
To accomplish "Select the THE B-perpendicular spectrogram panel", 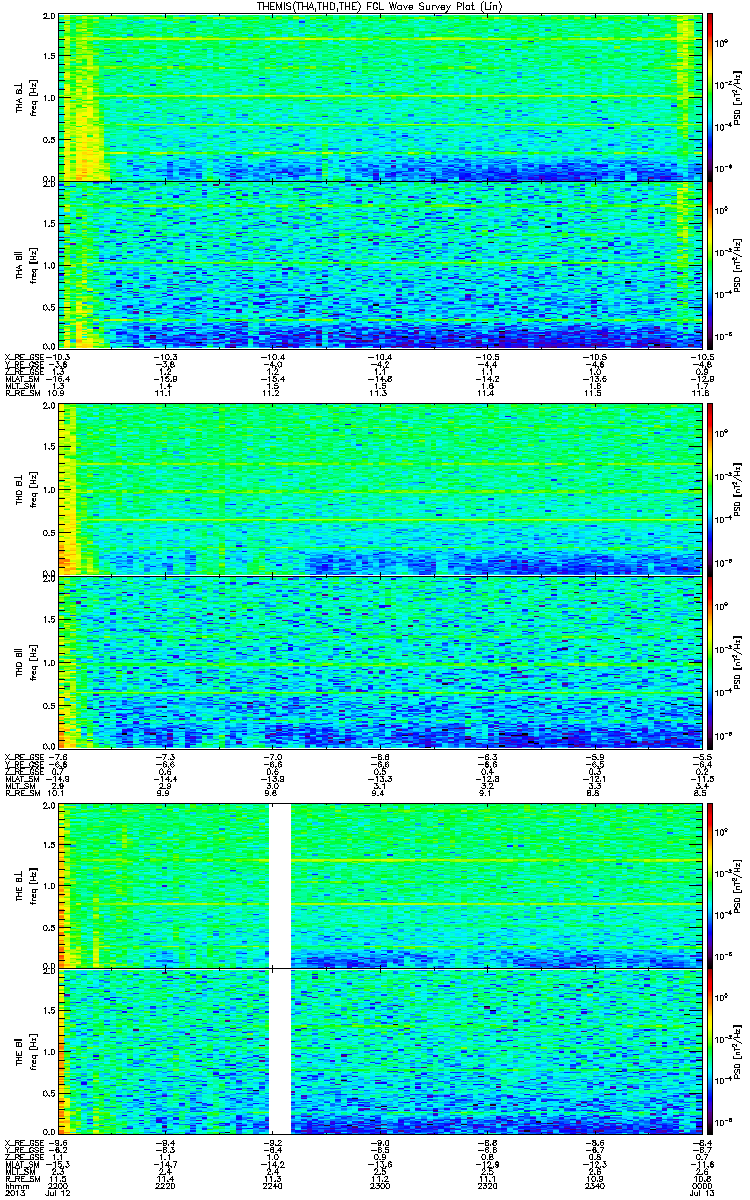I will (379, 884).
